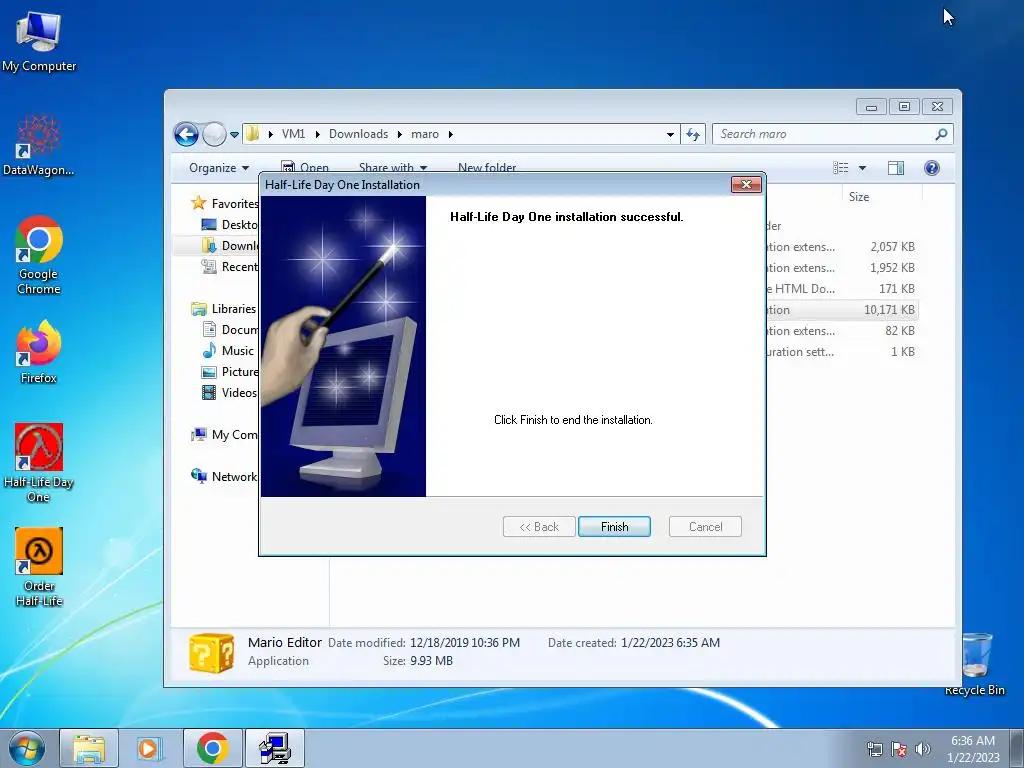Click Show desktop button on taskbar
Screen dimensions: 1024x768
[1017, 748]
